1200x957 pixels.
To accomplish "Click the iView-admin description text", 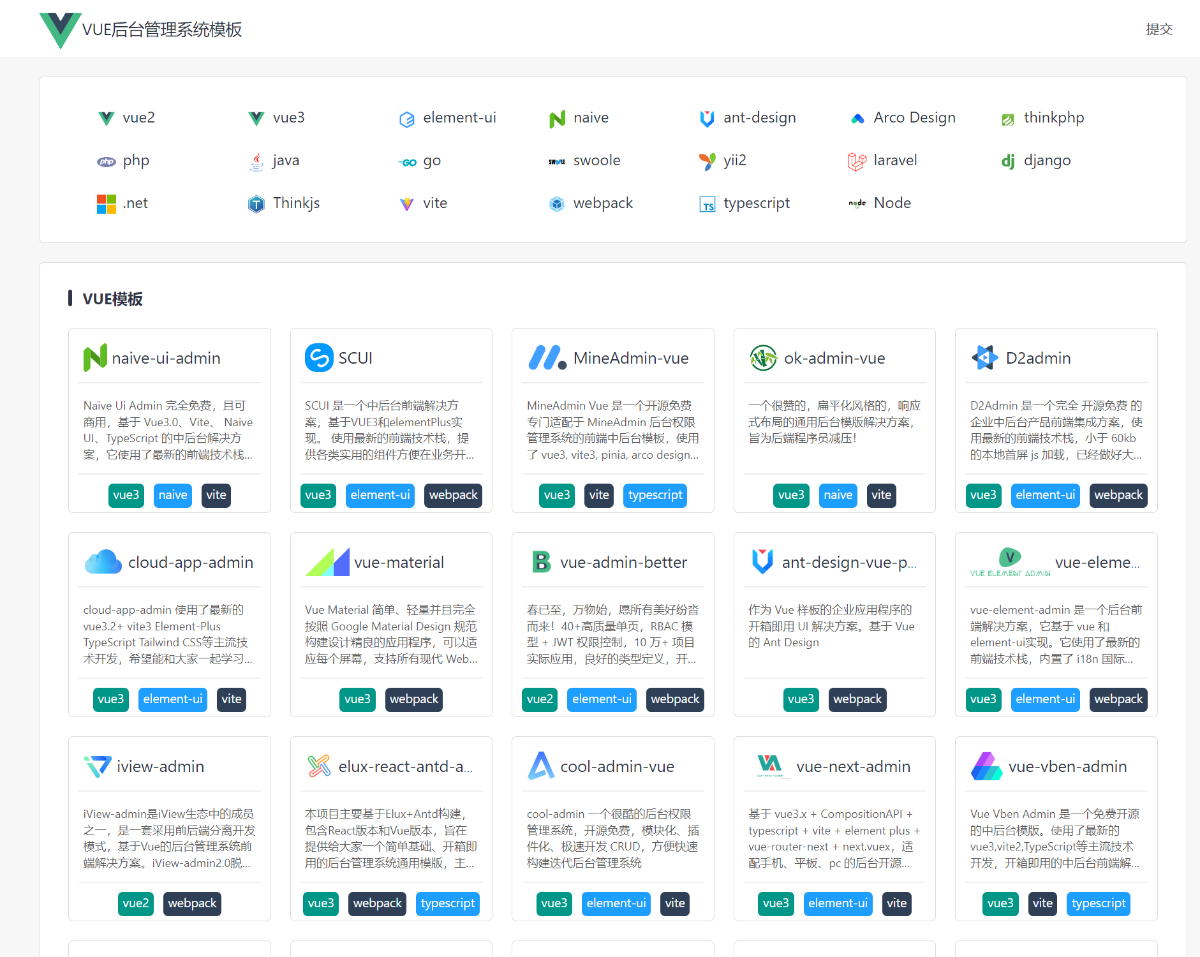I will tap(169, 838).
